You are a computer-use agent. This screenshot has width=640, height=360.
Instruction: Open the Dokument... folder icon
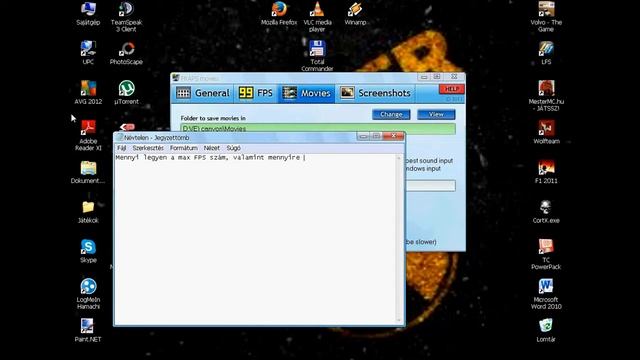click(88, 172)
